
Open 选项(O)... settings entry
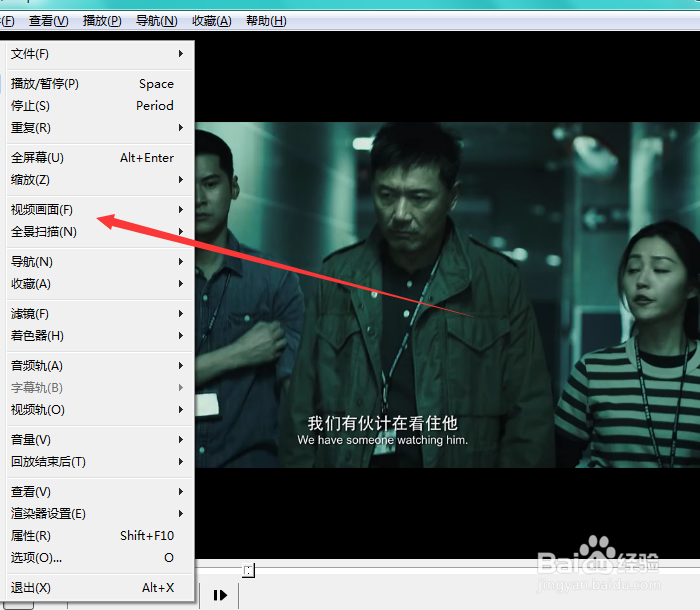pyautogui.click(x=100, y=558)
